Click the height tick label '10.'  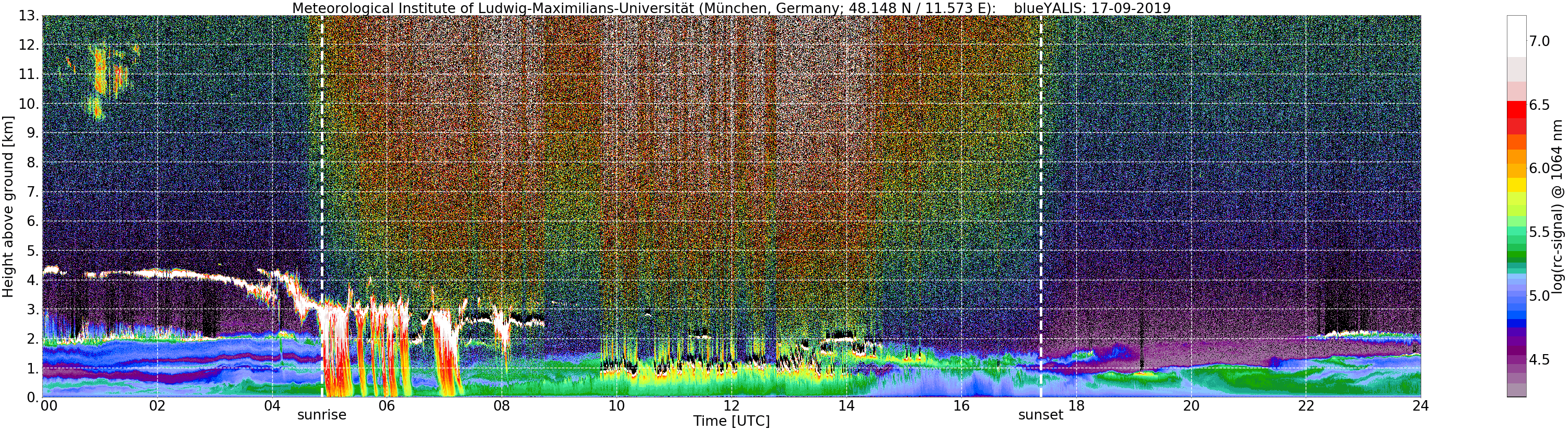[x=29, y=104]
